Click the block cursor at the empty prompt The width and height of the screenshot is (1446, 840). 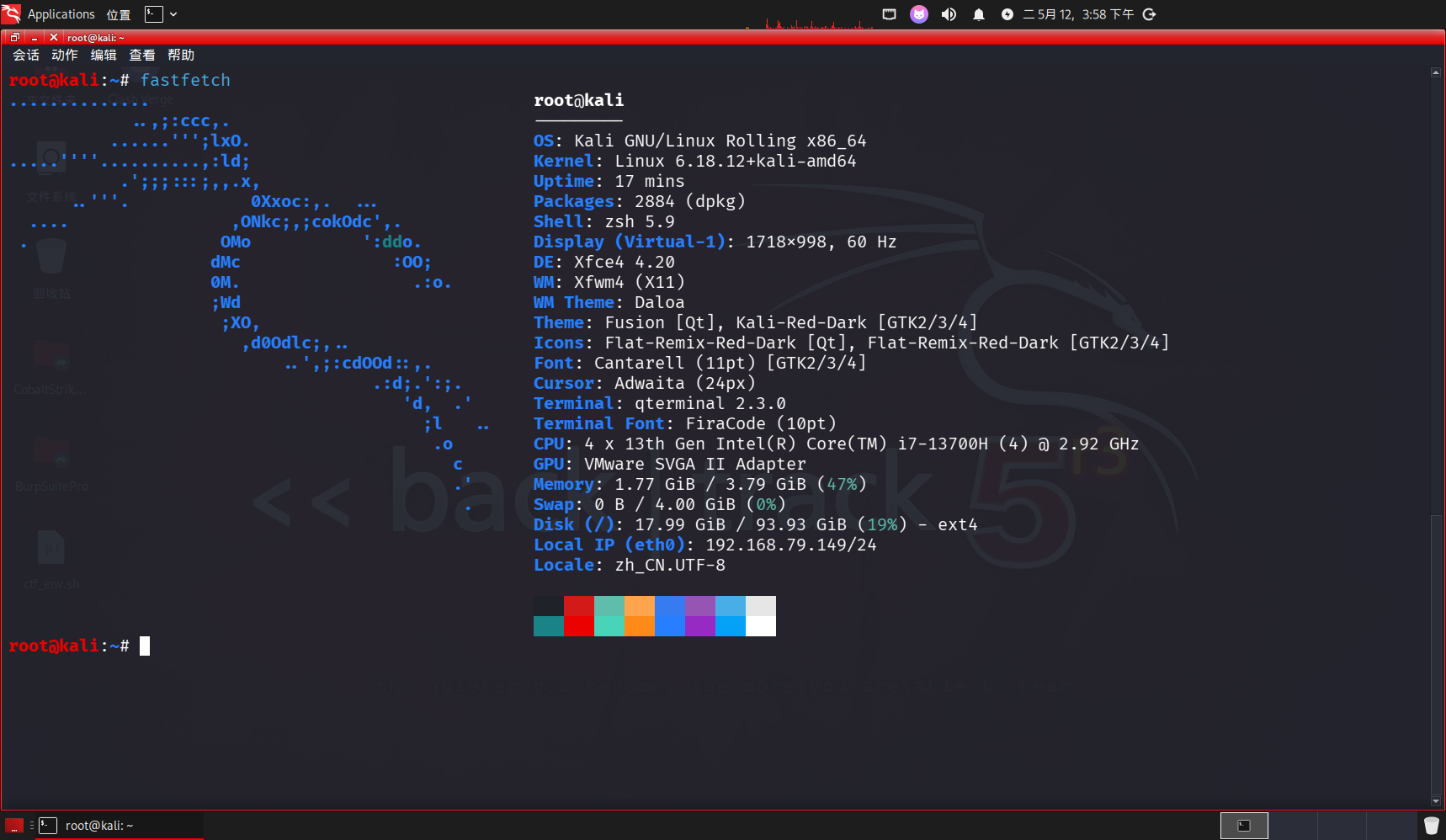[x=145, y=646]
